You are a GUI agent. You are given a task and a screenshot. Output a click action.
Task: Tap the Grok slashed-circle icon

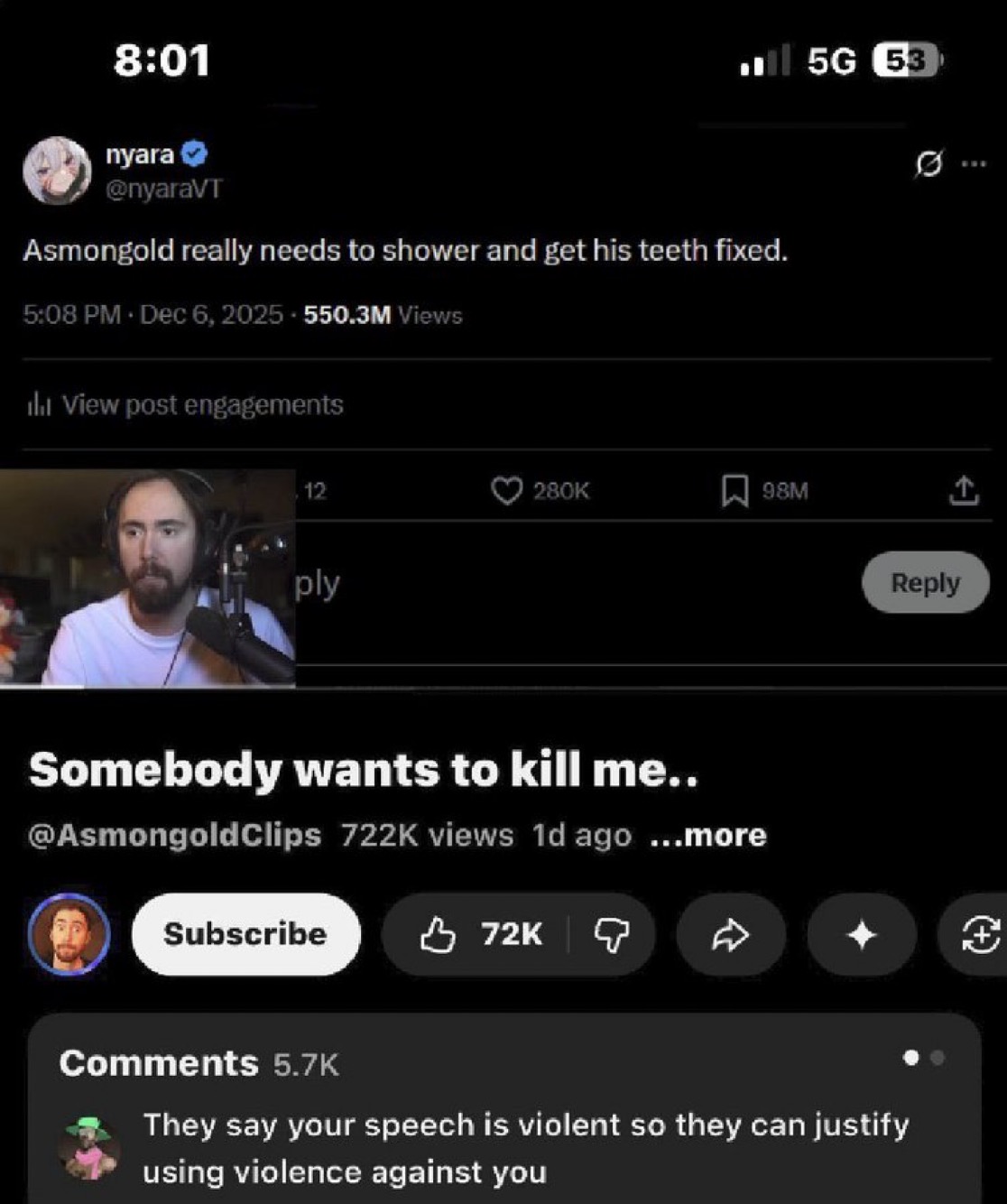[x=928, y=164]
